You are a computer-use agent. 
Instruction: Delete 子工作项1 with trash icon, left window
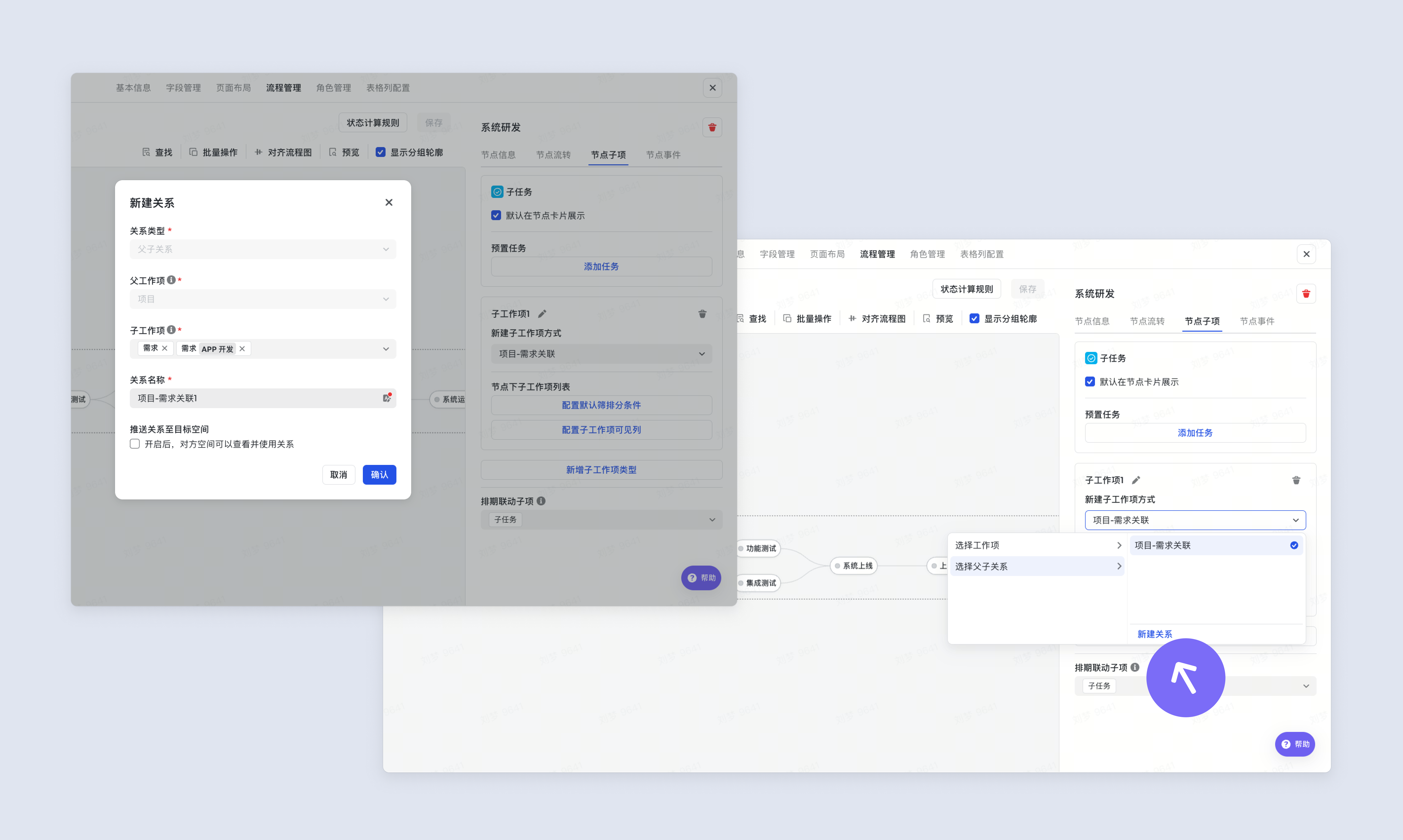(702, 314)
